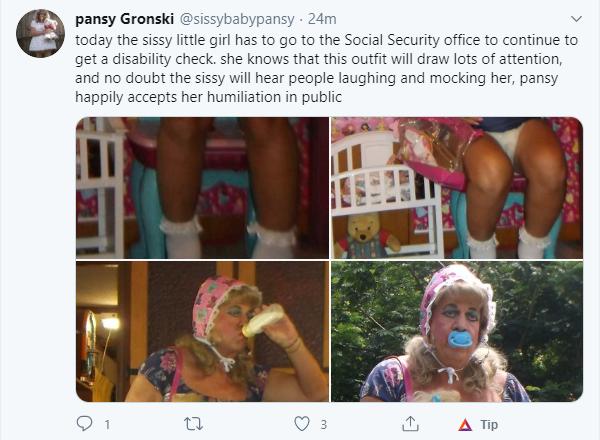Open the top-right photo with the teddy bear

(x=456, y=188)
